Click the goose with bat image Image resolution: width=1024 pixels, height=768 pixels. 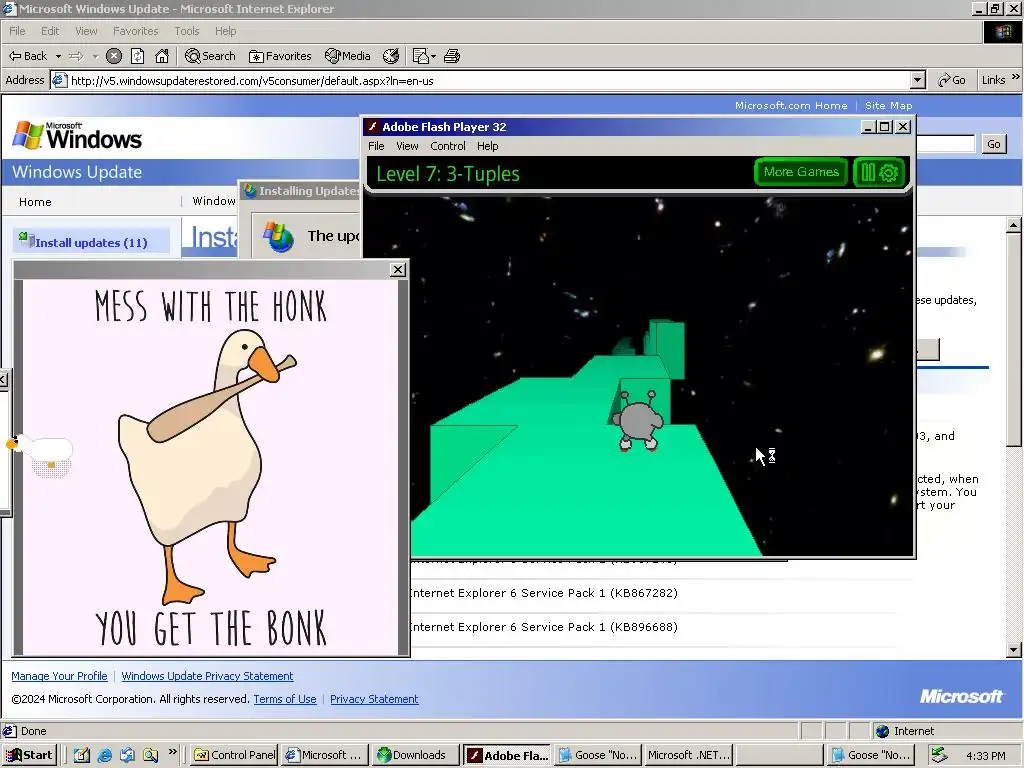(x=209, y=467)
